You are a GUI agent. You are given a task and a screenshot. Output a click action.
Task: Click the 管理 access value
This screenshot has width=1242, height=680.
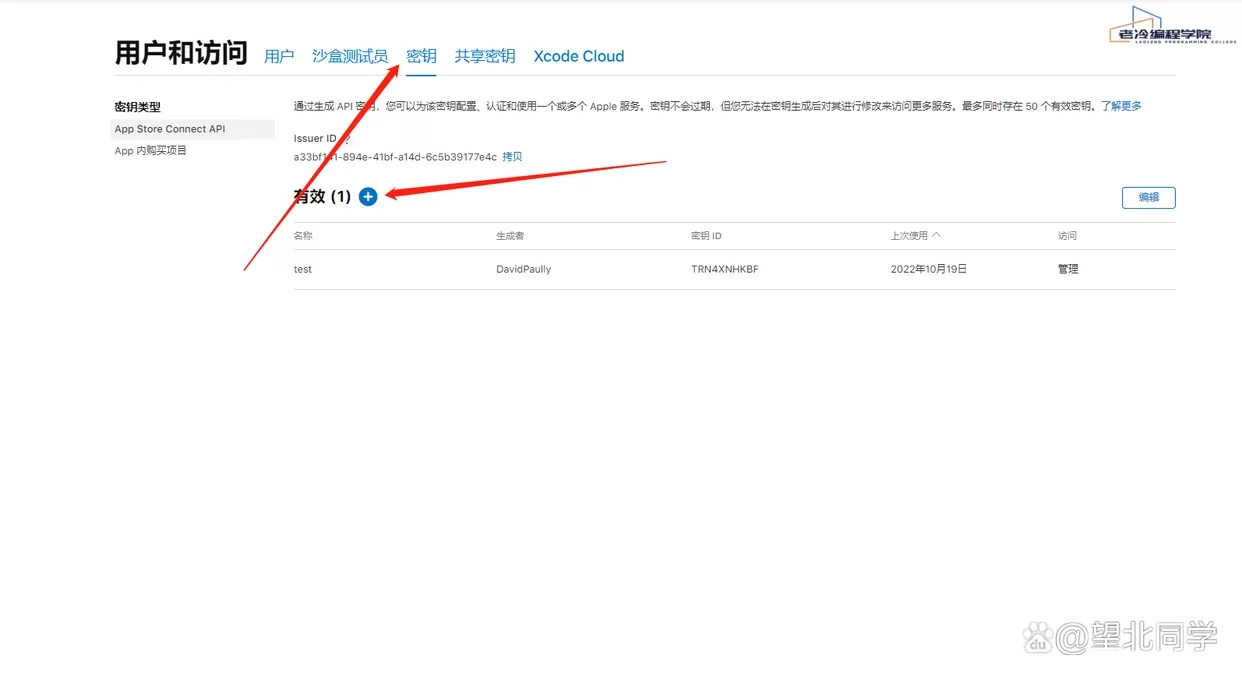pos(1068,269)
